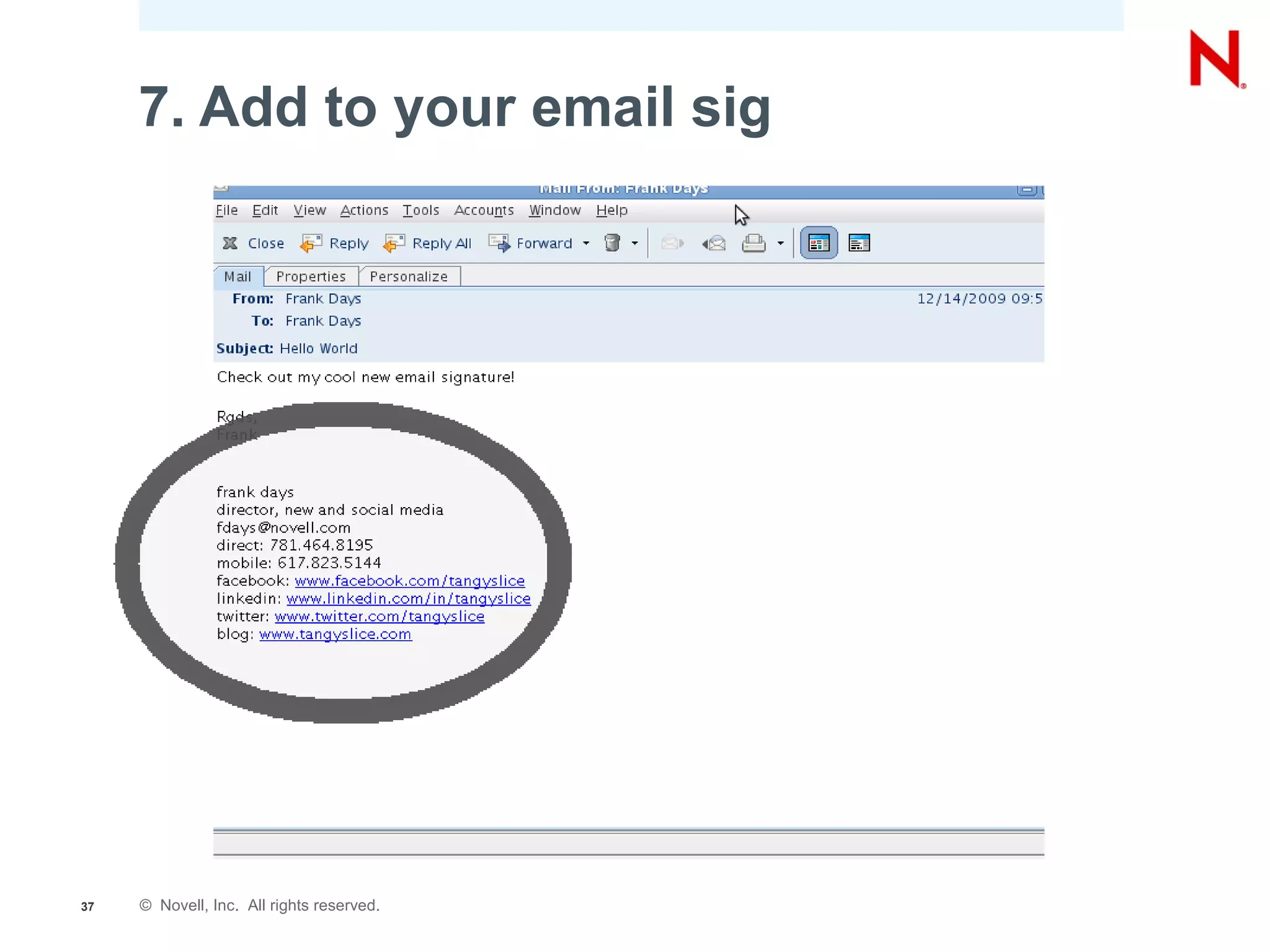Open the Print options dropdown arrow
Image resolution: width=1270 pixels, height=952 pixels.
781,243
